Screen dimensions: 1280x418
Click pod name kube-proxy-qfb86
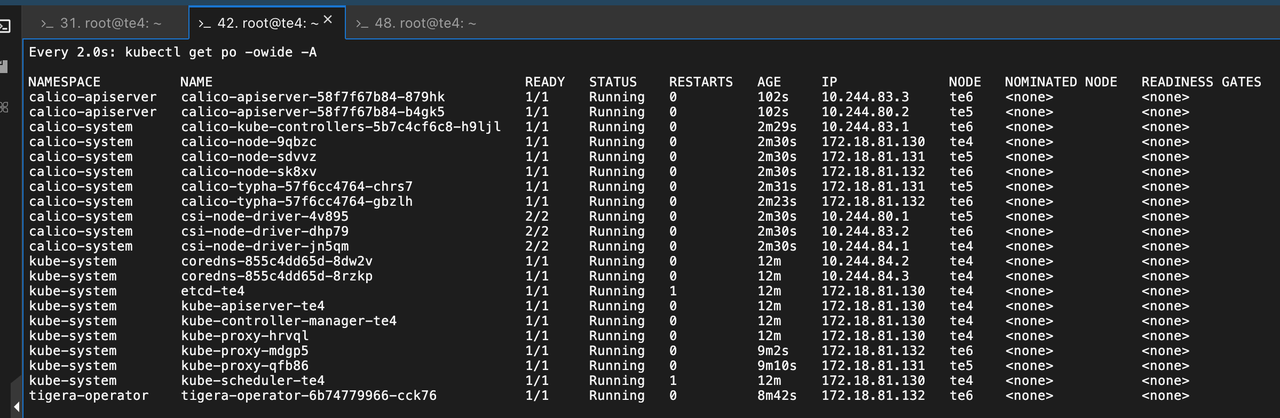coord(245,367)
